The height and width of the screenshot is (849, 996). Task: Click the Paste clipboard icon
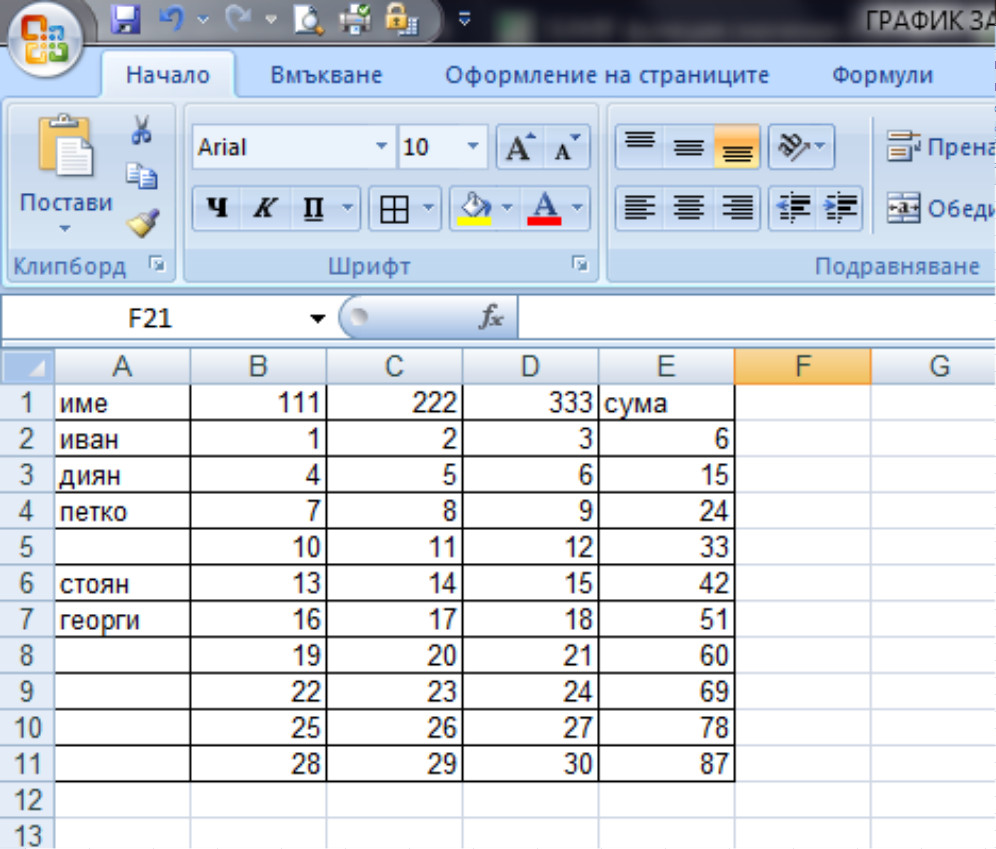tap(65, 146)
